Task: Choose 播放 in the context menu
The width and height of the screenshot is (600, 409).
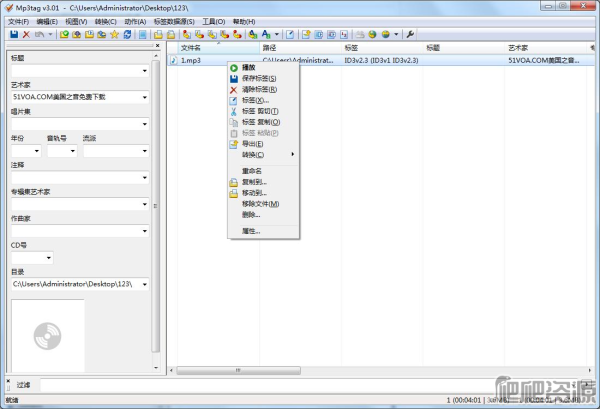Action: pyautogui.click(x=263, y=68)
